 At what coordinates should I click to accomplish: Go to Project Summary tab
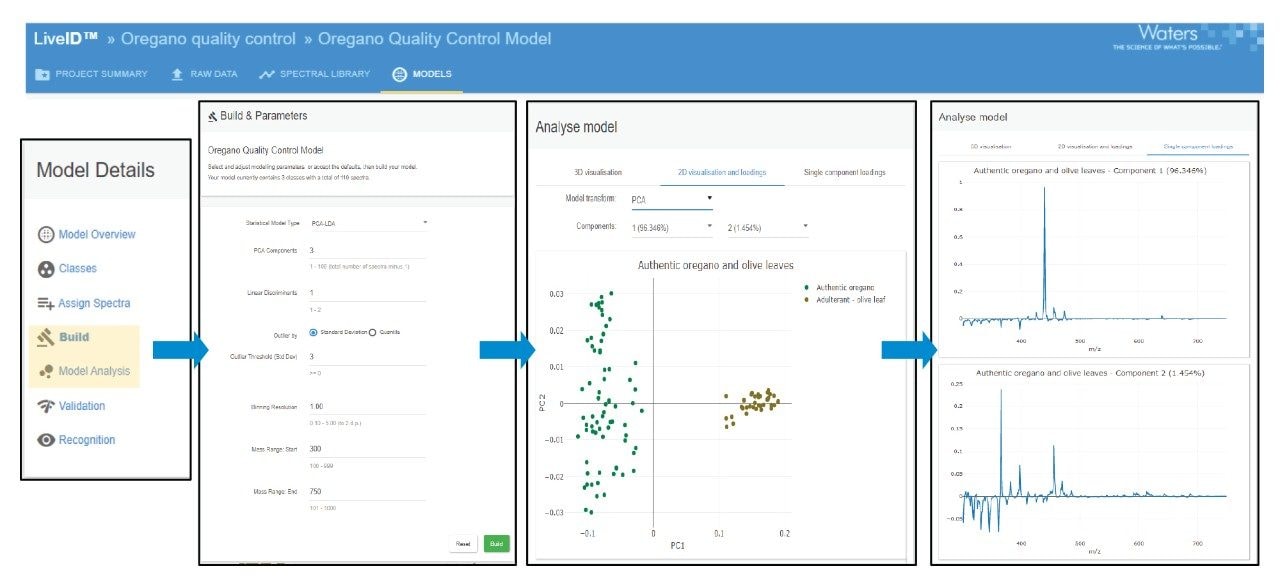[x=91, y=74]
